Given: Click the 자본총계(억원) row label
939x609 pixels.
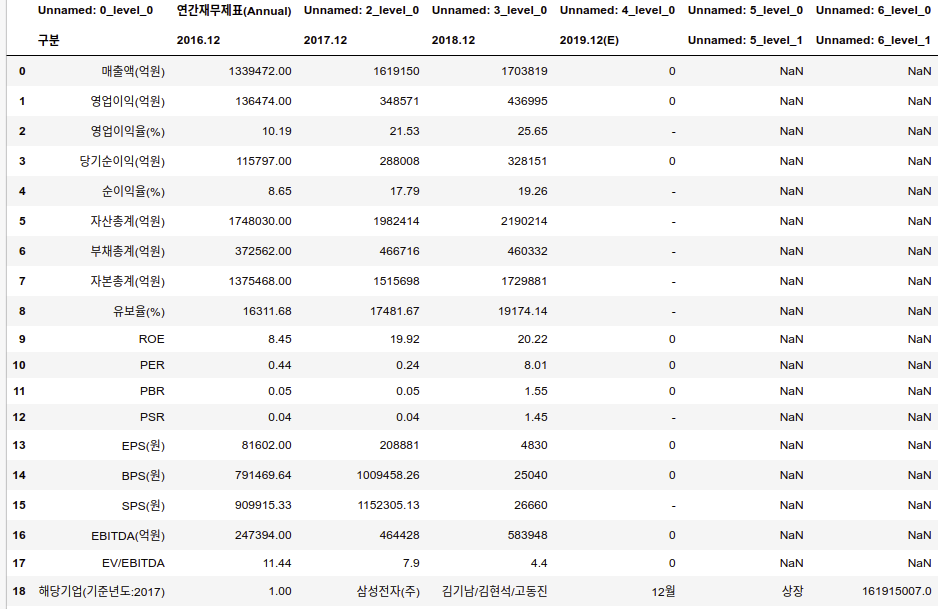Looking at the screenshot, I should pos(128,281).
